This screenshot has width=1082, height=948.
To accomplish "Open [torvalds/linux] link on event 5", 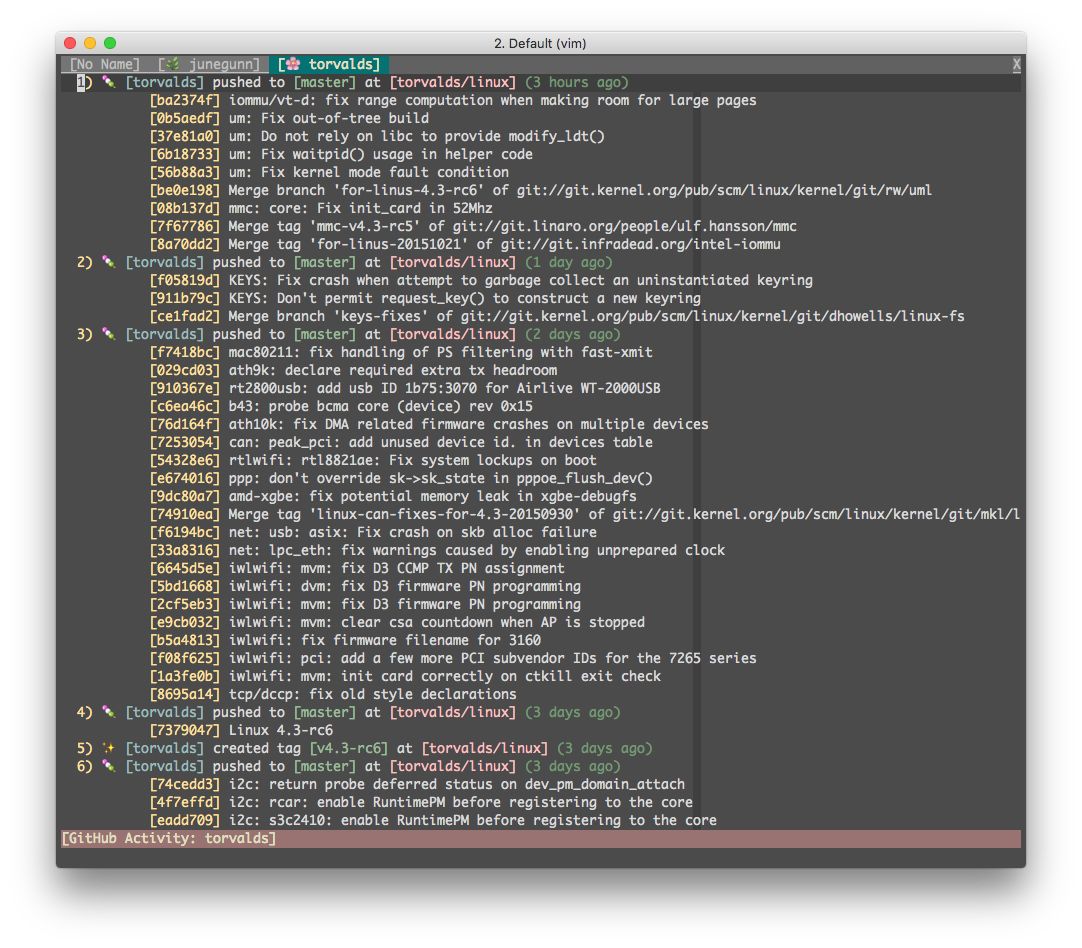I will coord(484,748).
